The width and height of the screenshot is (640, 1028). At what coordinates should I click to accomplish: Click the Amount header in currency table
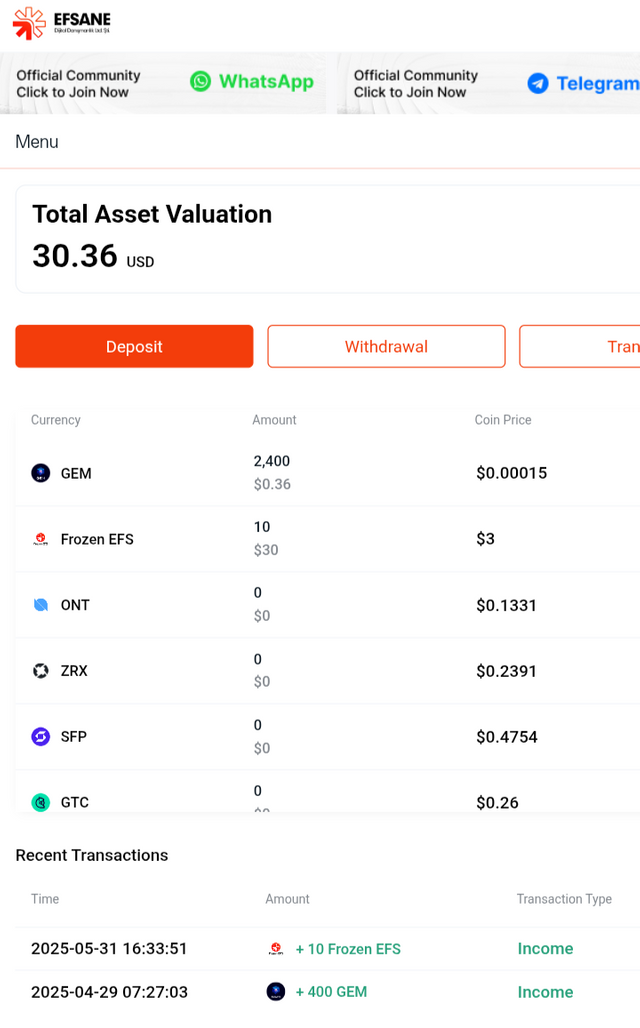(274, 420)
